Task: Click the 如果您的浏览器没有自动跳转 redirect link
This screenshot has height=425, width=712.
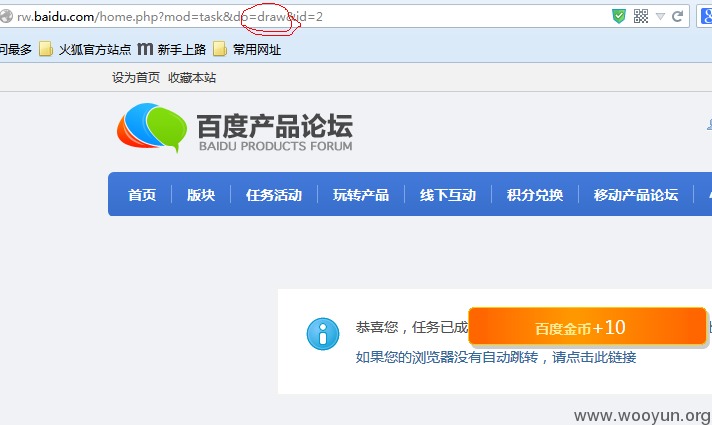Action: pos(496,357)
